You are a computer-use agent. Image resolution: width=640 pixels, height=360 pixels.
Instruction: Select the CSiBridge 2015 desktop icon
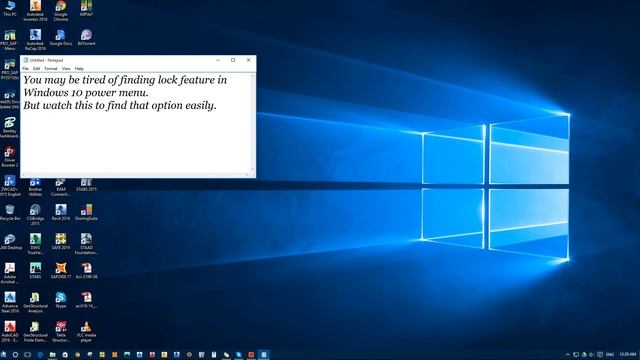click(x=35, y=215)
